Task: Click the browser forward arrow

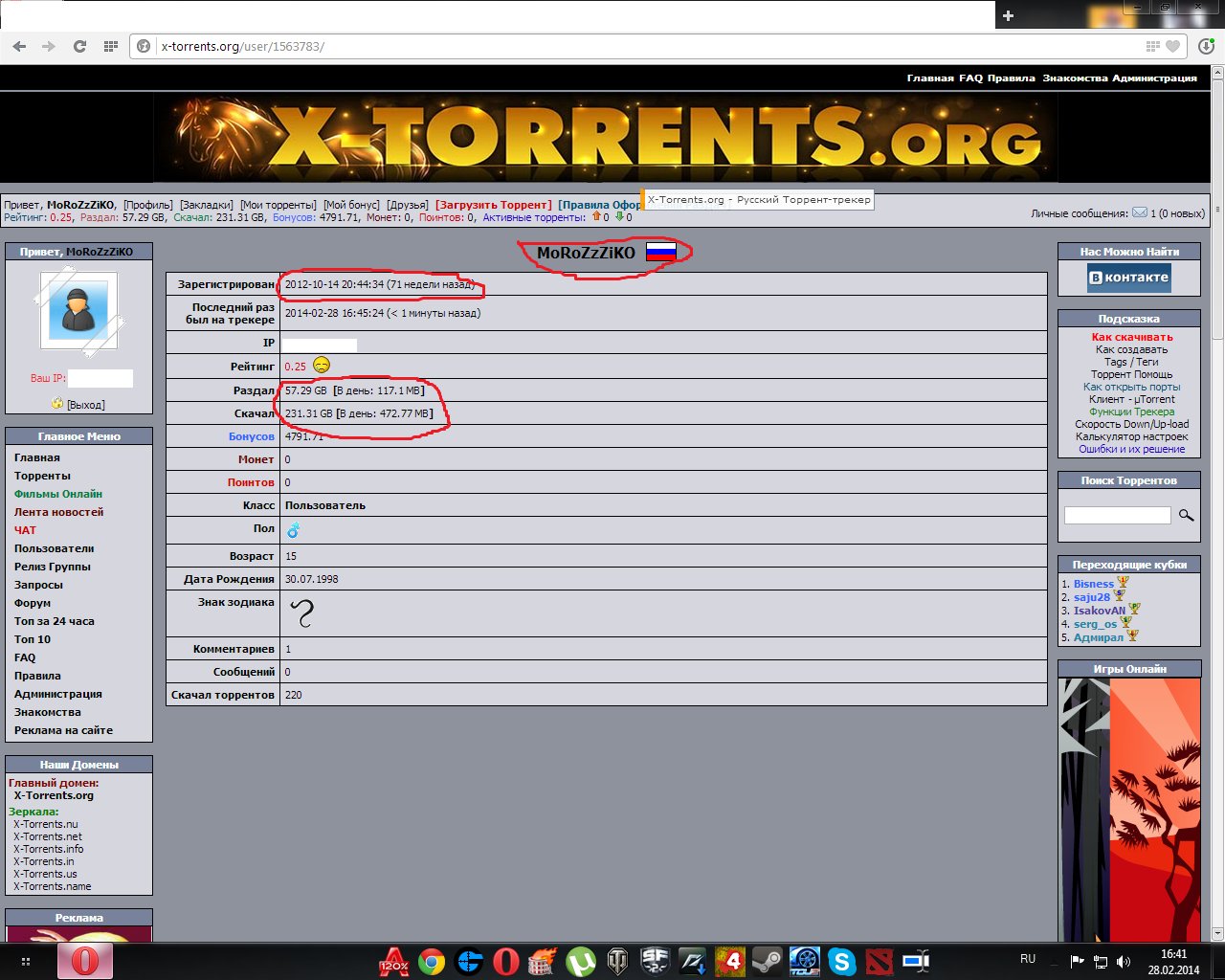Action: 49,46
